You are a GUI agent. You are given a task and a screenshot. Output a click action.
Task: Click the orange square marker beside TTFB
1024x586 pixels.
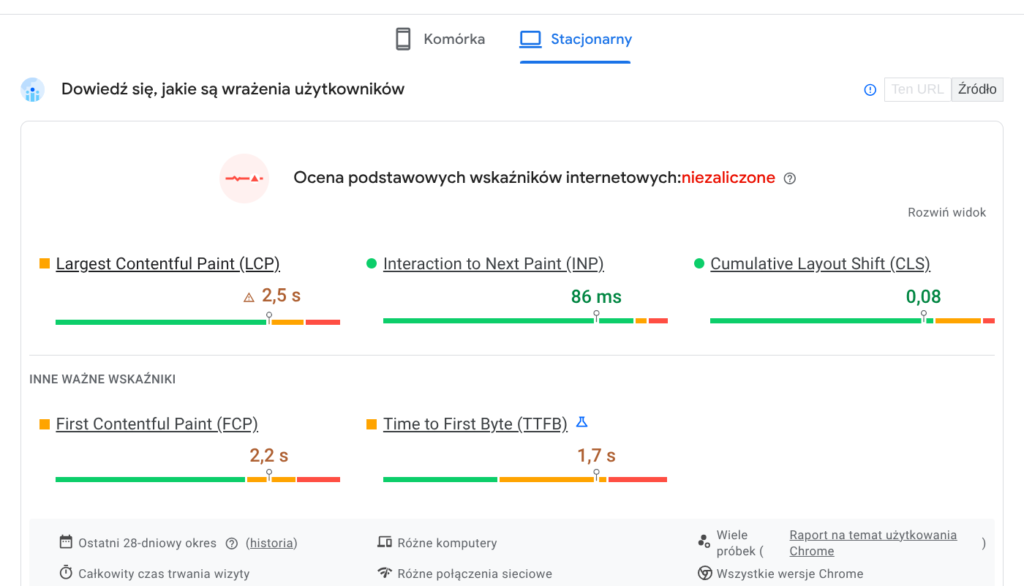point(372,424)
